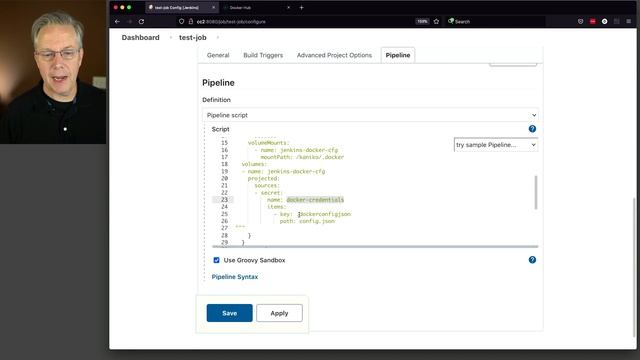Click the shield tracking protection icon

(181, 21)
